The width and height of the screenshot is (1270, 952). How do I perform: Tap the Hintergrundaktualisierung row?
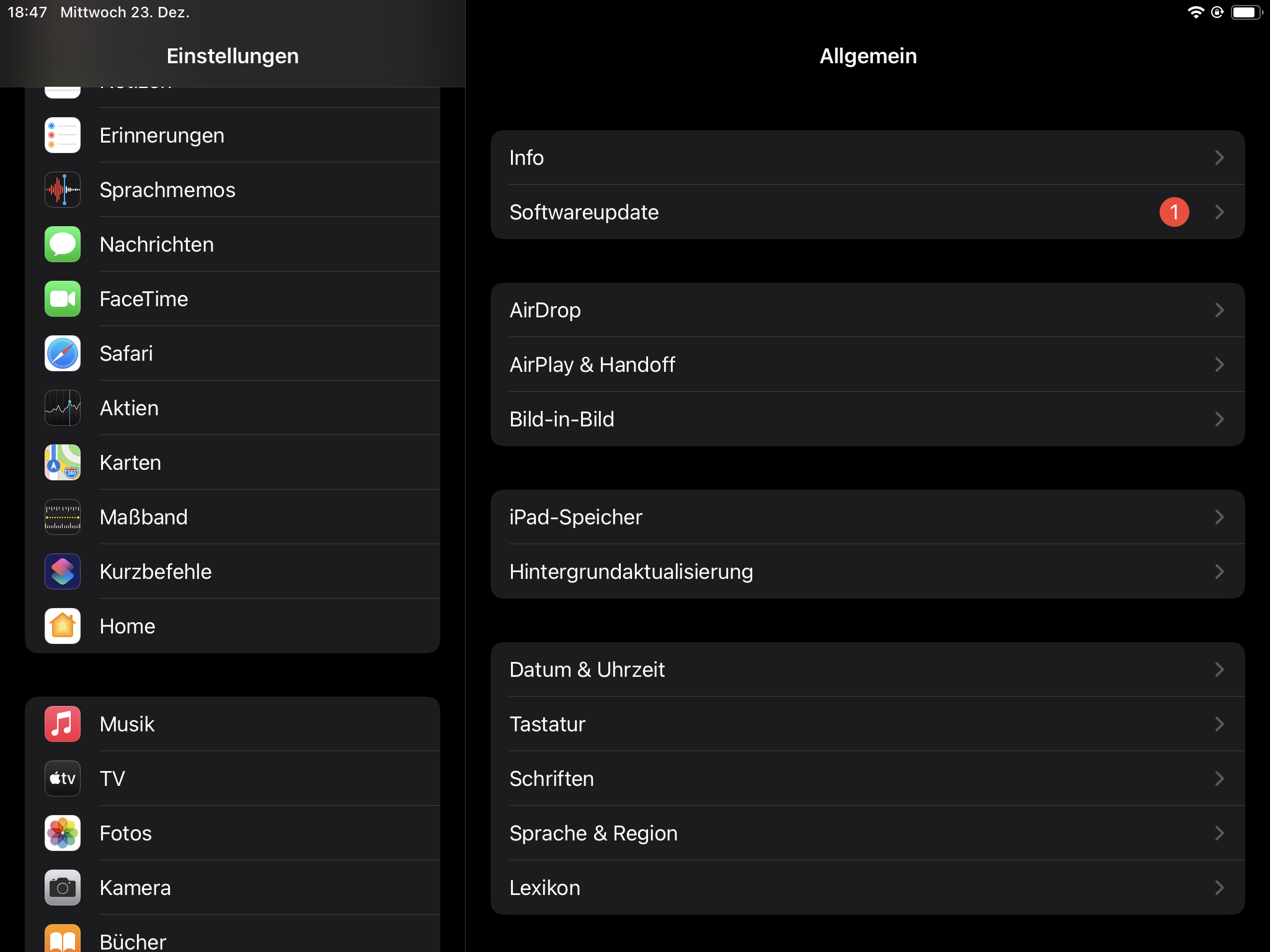click(867, 571)
